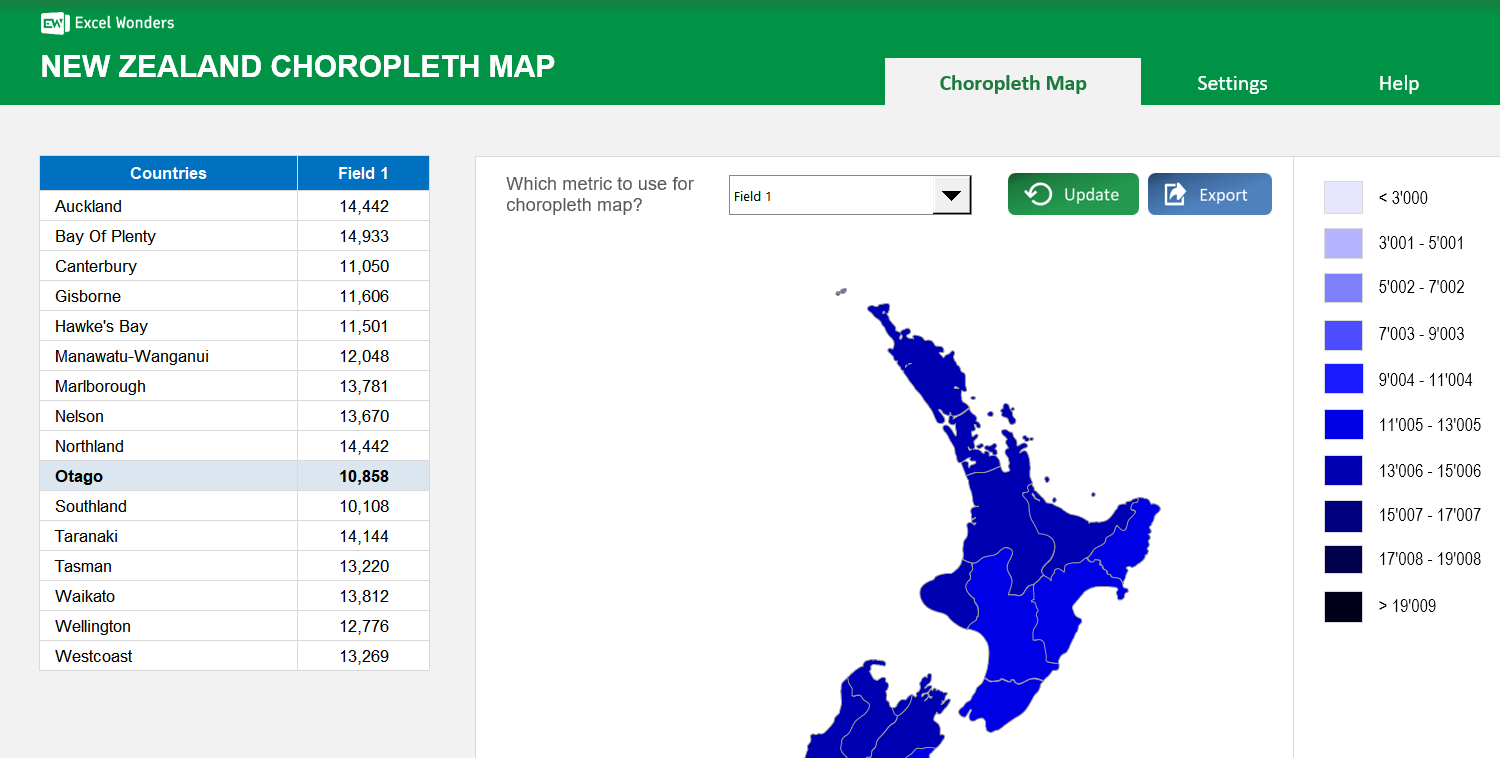
Task: Switch to the Choropleth Map tab
Action: (1012, 83)
